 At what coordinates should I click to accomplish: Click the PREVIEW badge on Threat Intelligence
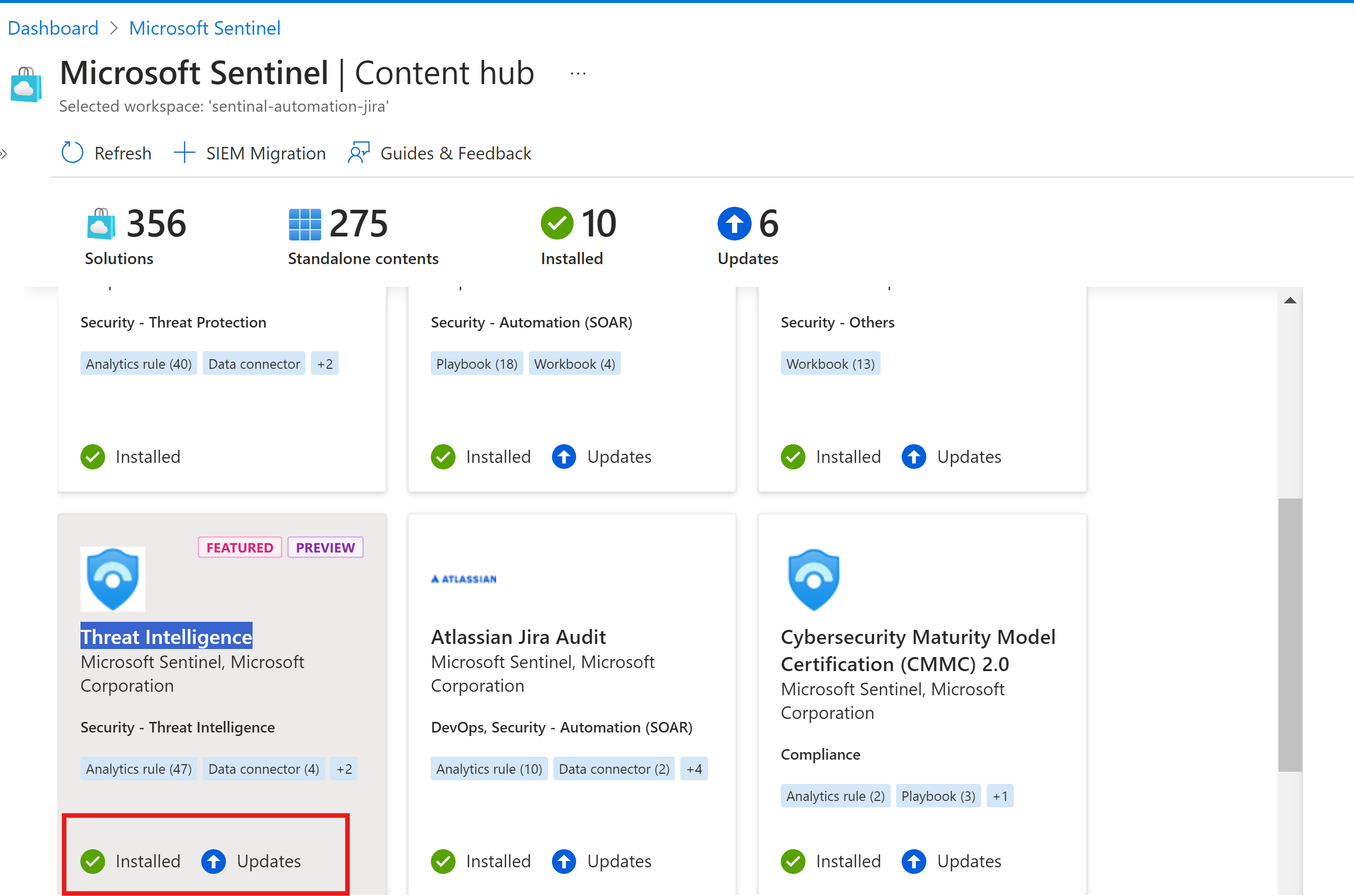point(325,547)
